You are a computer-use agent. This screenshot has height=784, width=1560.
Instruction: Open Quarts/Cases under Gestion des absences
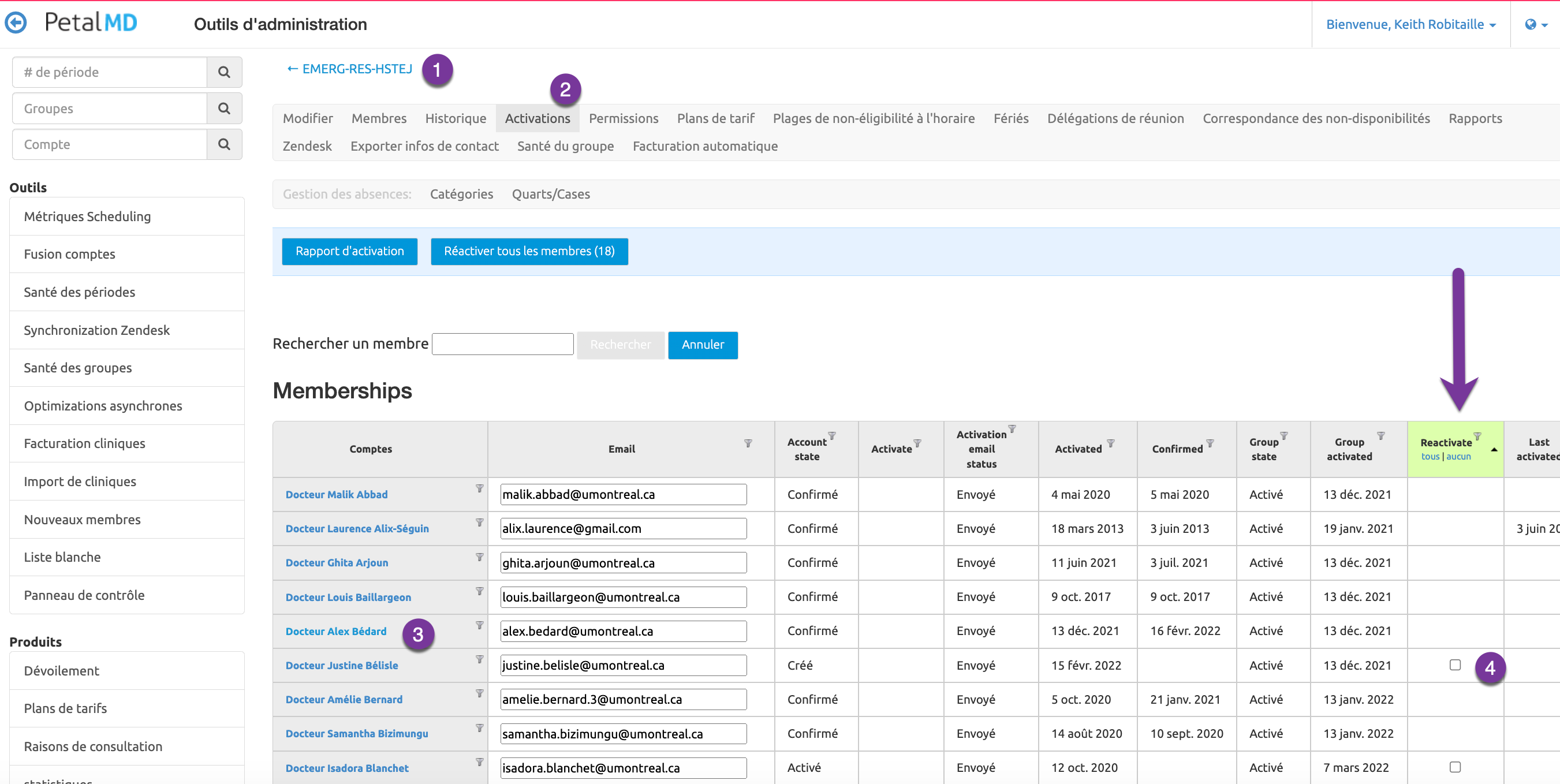click(550, 194)
